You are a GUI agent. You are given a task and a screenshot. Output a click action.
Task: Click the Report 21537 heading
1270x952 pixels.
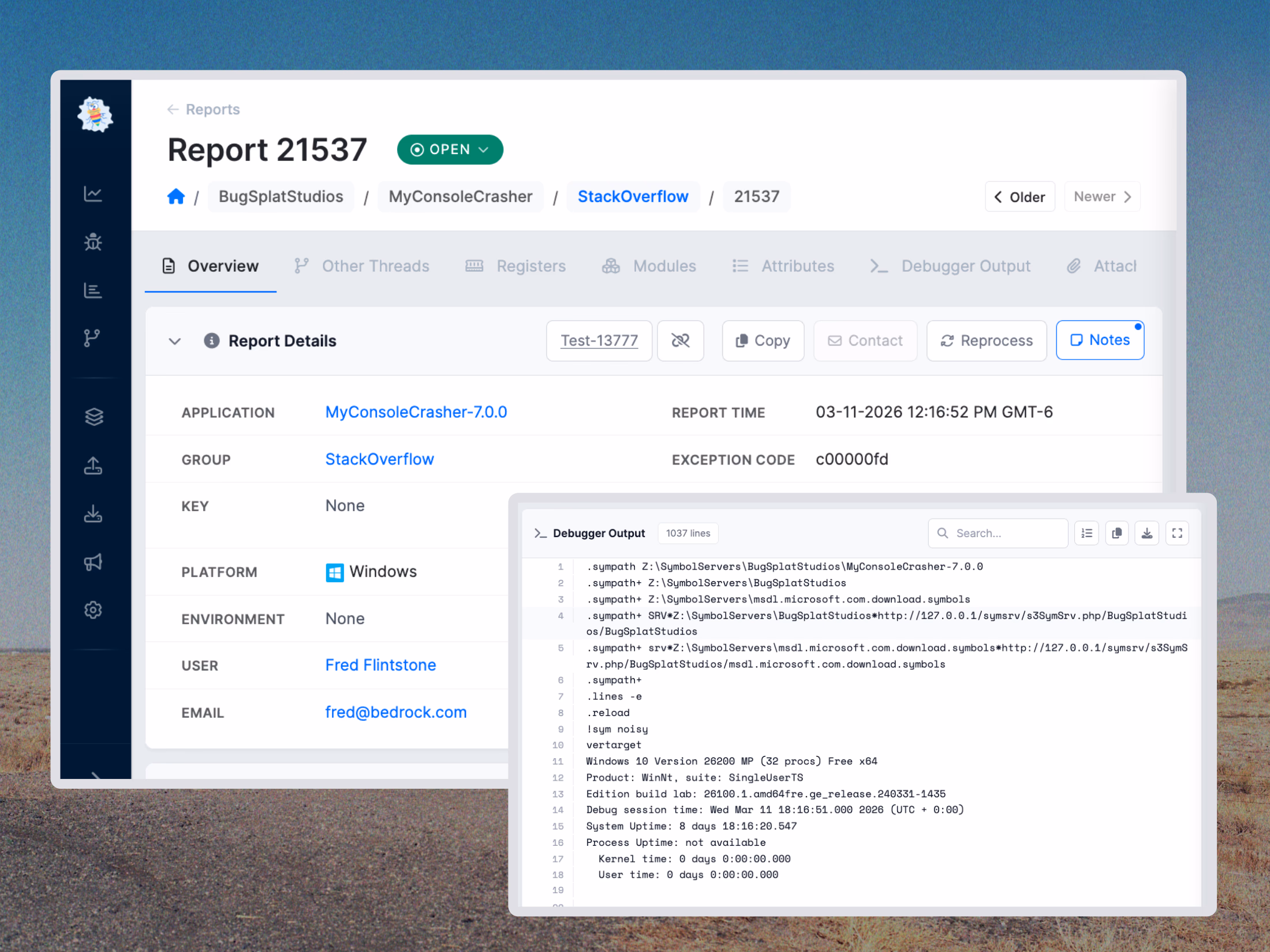[267, 149]
